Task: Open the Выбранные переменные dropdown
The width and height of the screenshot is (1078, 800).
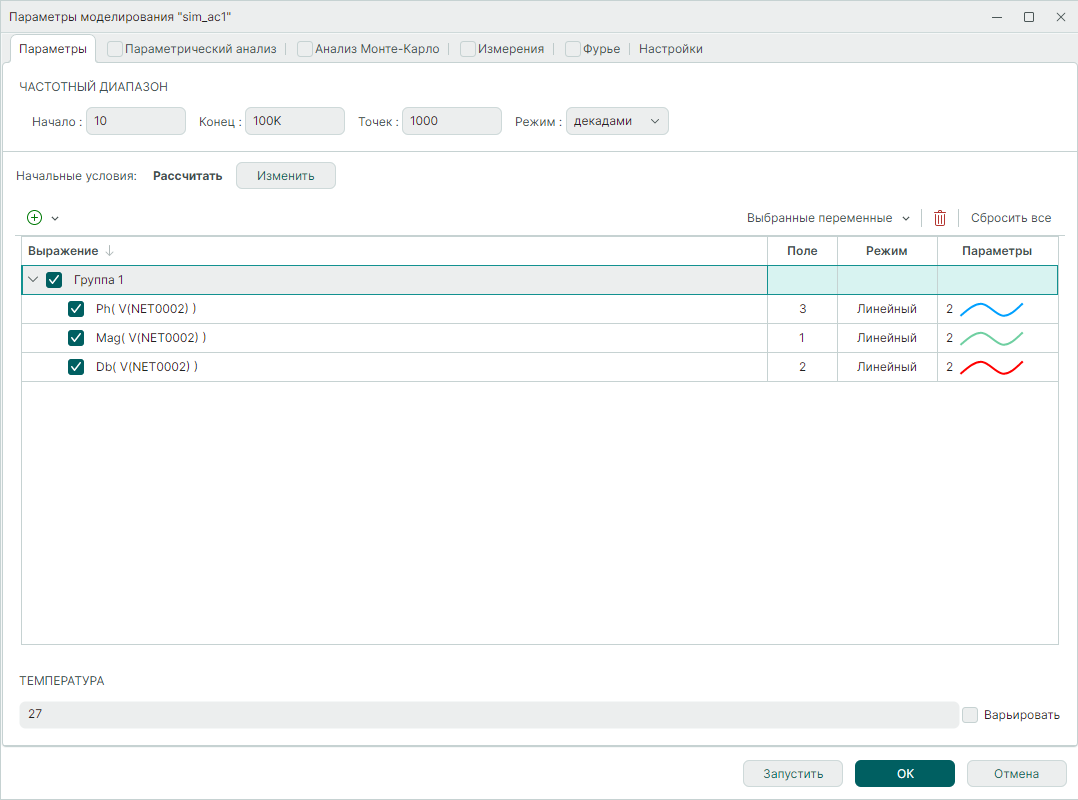Action: (828, 218)
